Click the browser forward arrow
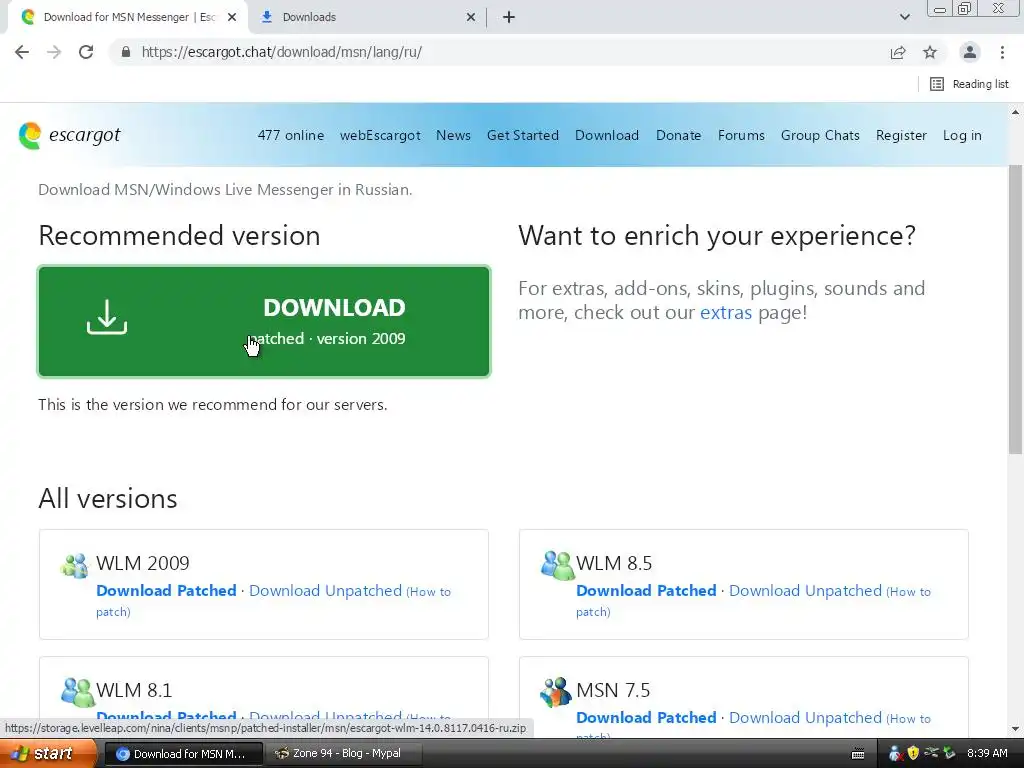 [54, 52]
